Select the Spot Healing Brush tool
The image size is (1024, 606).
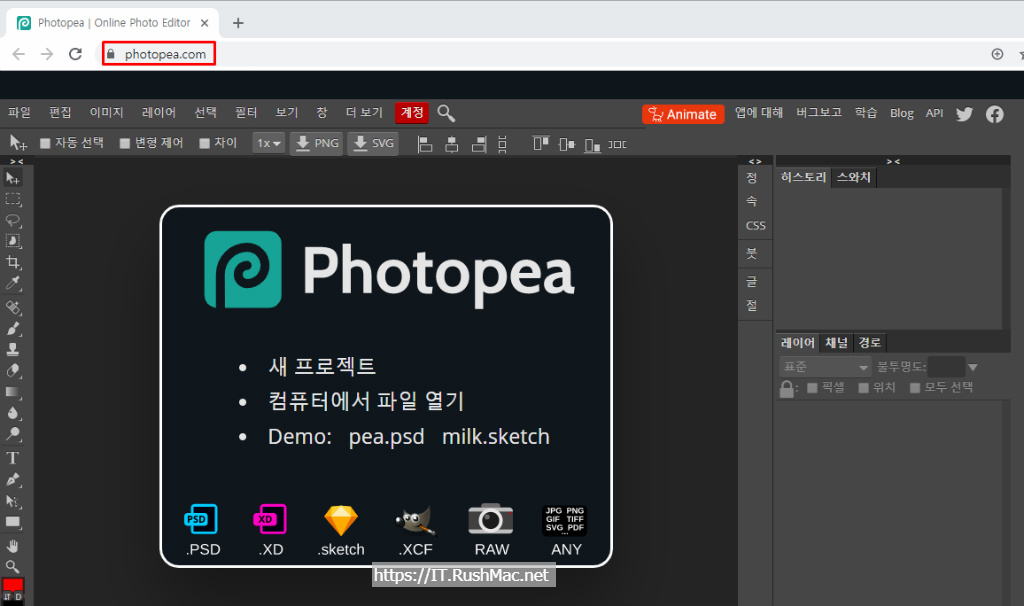(13, 308)
